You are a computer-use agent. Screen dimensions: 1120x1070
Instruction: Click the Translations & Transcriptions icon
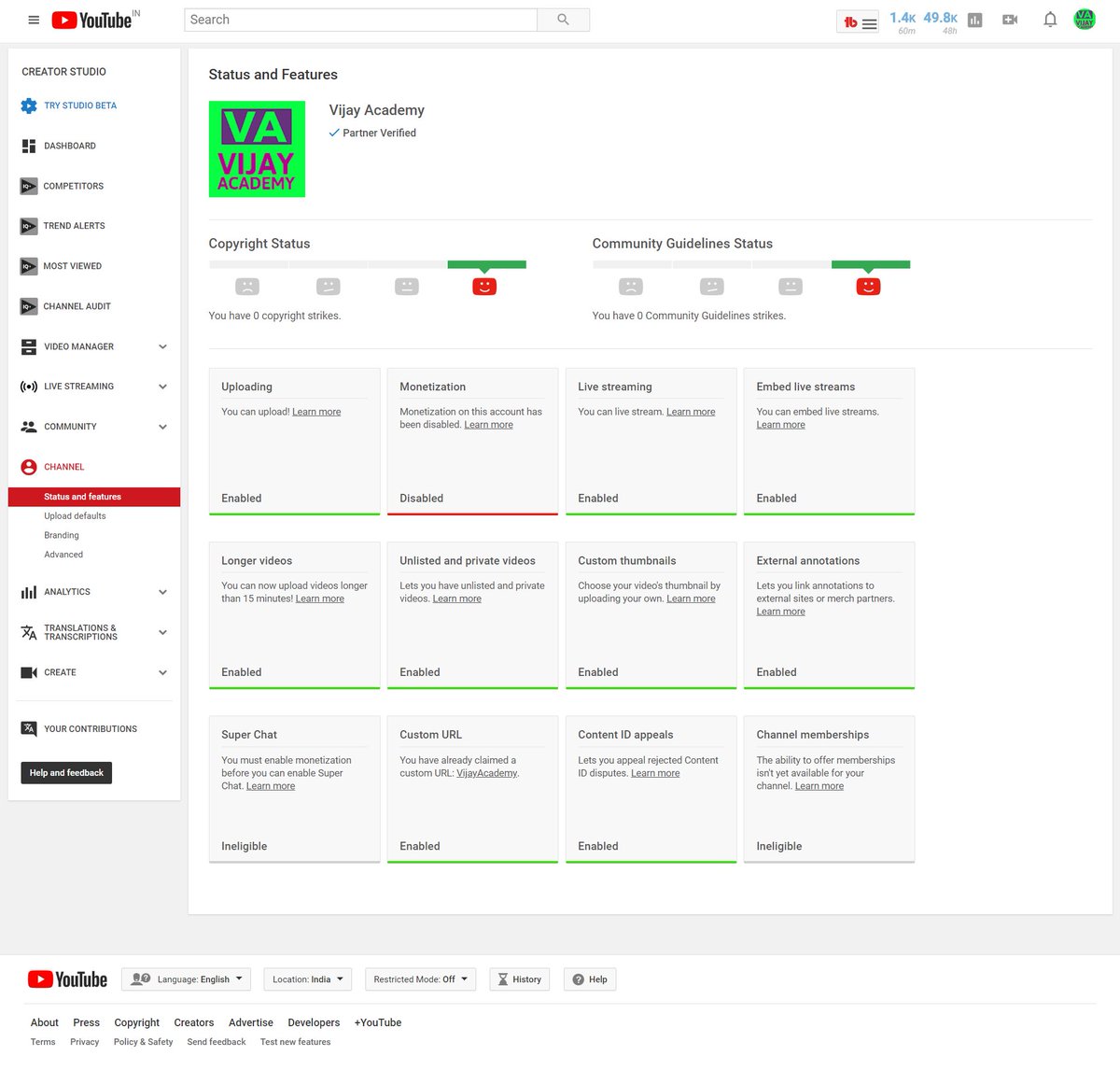click(x=29, y=632)
